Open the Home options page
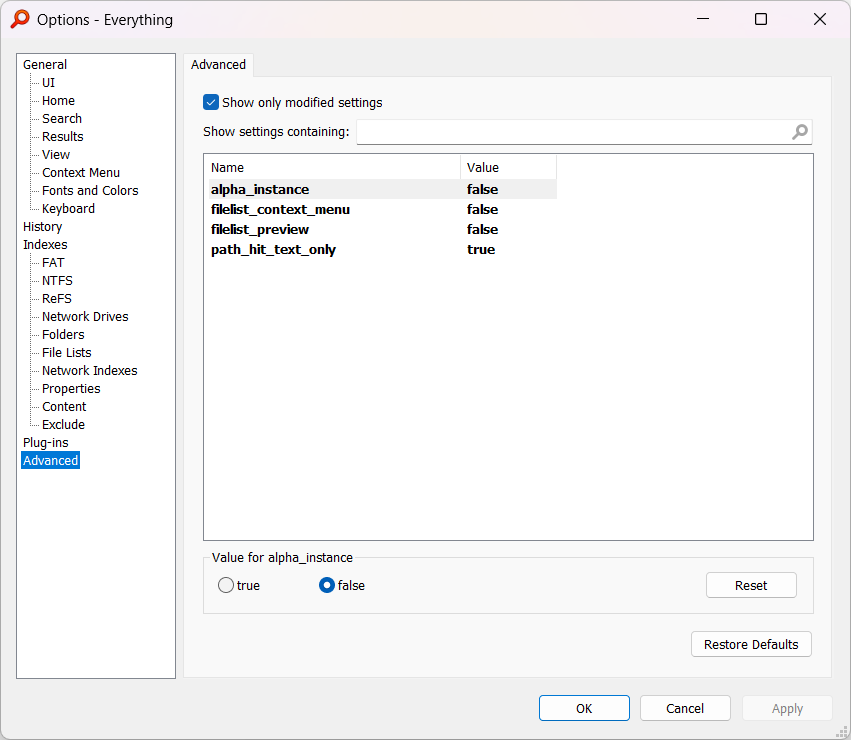Viewport: 851px width, 740px height. [x=58, y=100]
